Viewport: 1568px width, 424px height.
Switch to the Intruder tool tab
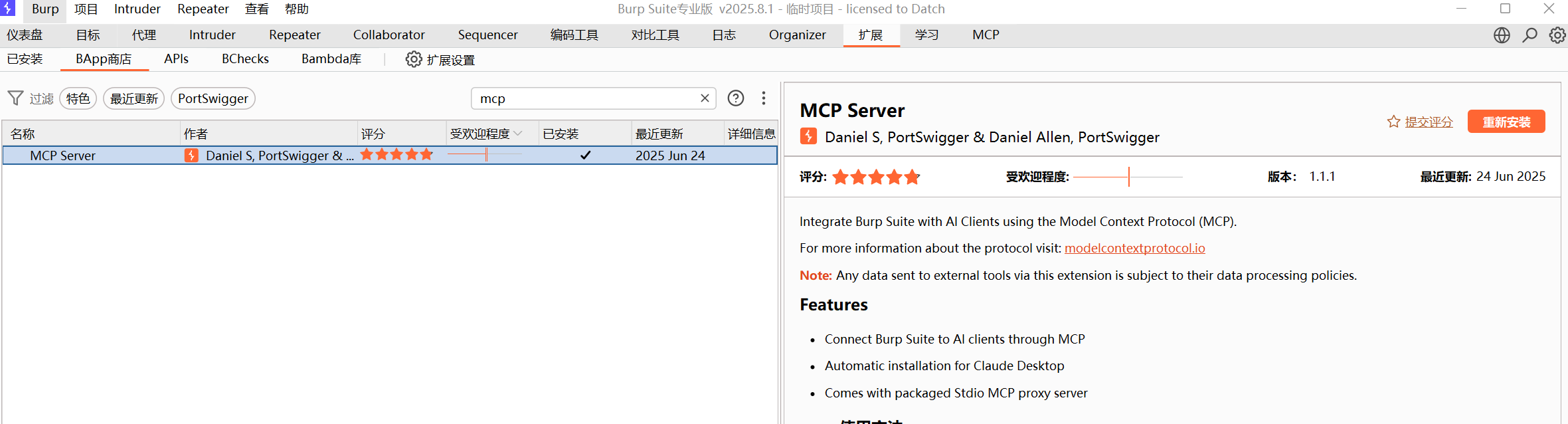(213, 35)
